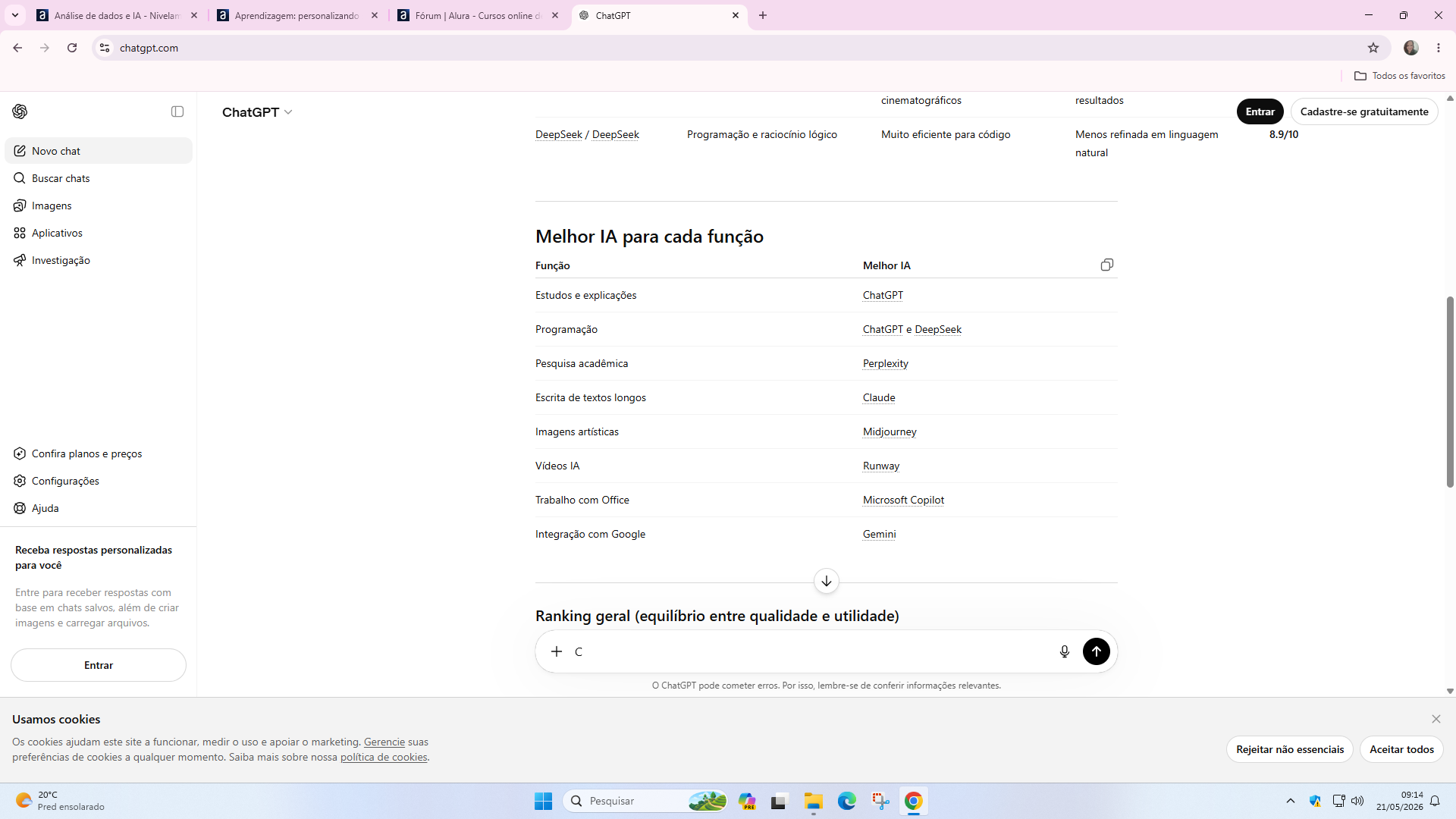The width and height of the screenshot is (1456, 819).
Task: Switch to Fórum | Alura tab
Action: tap(479, 15)
